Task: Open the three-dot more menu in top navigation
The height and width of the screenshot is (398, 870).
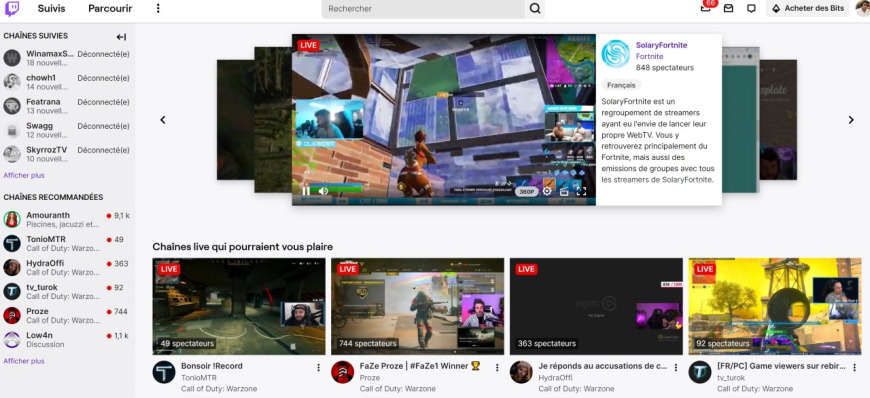Action: click(158, 8)
